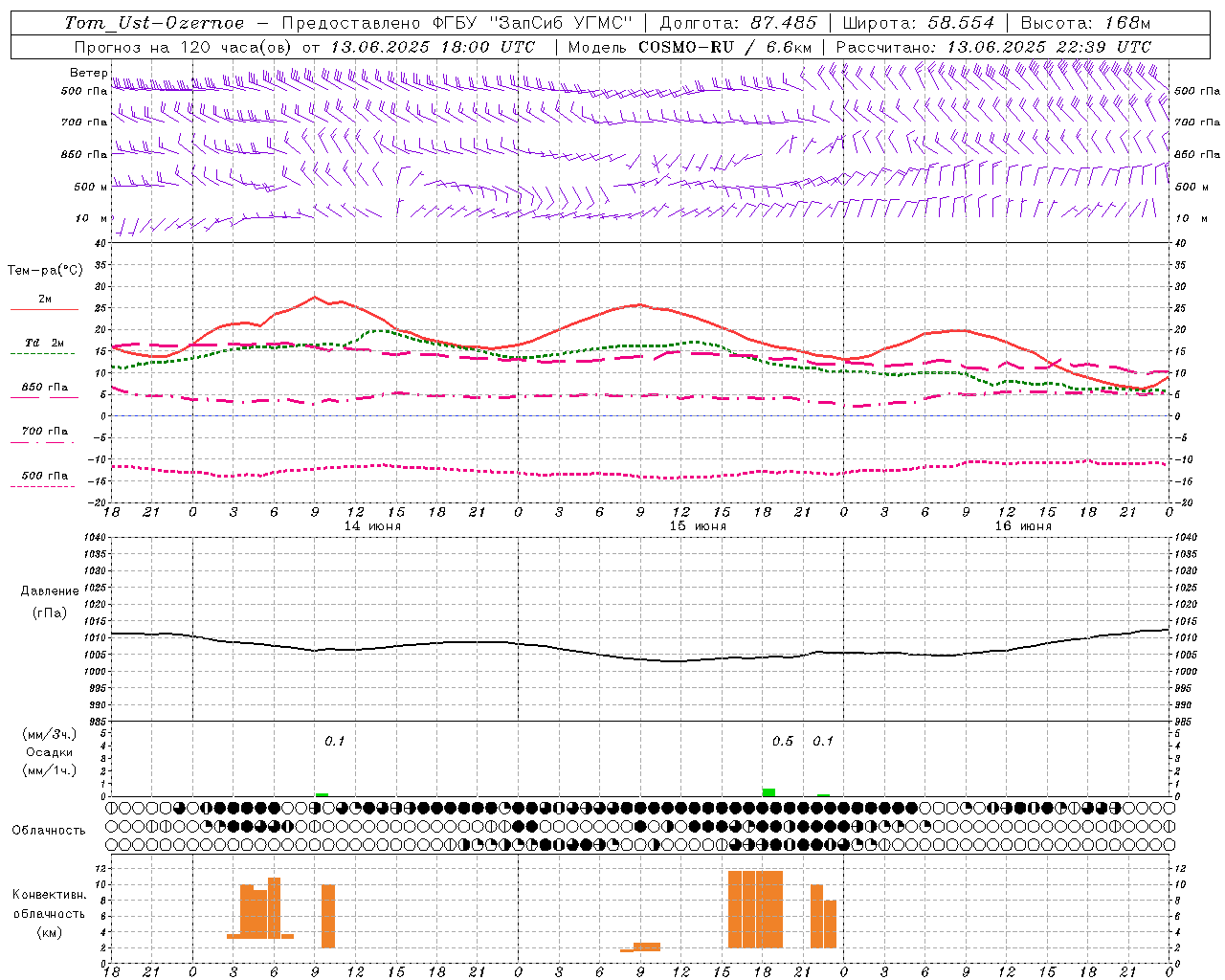Click the isolated orange bar after 9h 14 июня
This screenshot has width=1225, height=980.
coord(328,916)
